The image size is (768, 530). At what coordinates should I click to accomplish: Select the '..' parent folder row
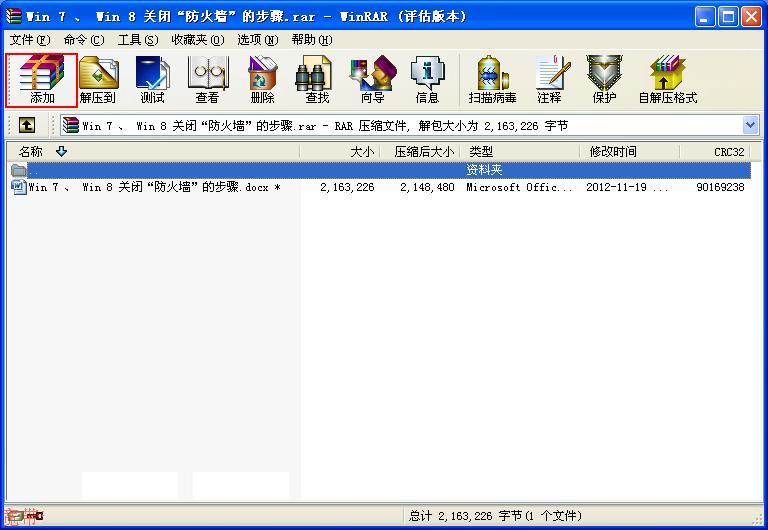click(381, 170)
